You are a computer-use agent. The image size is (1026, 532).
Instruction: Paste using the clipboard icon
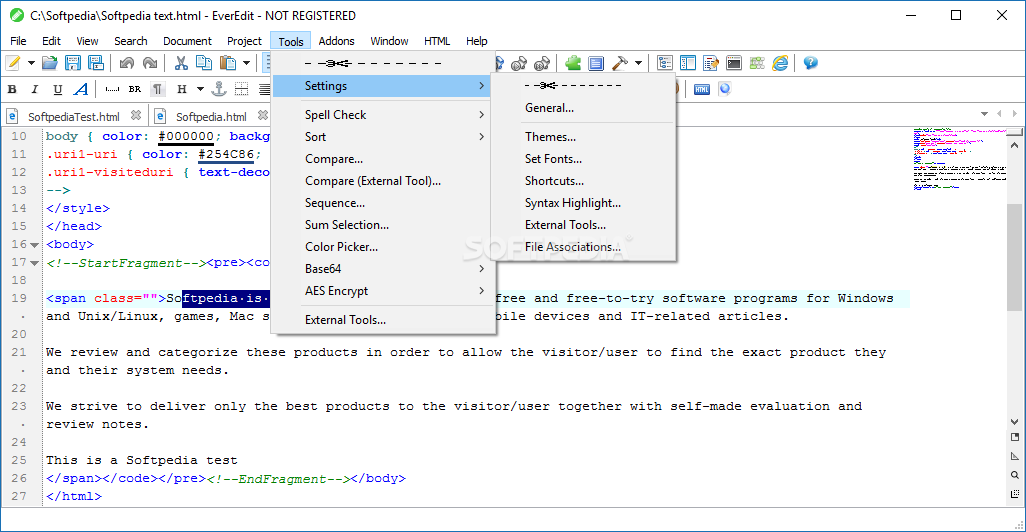point(228,63)
